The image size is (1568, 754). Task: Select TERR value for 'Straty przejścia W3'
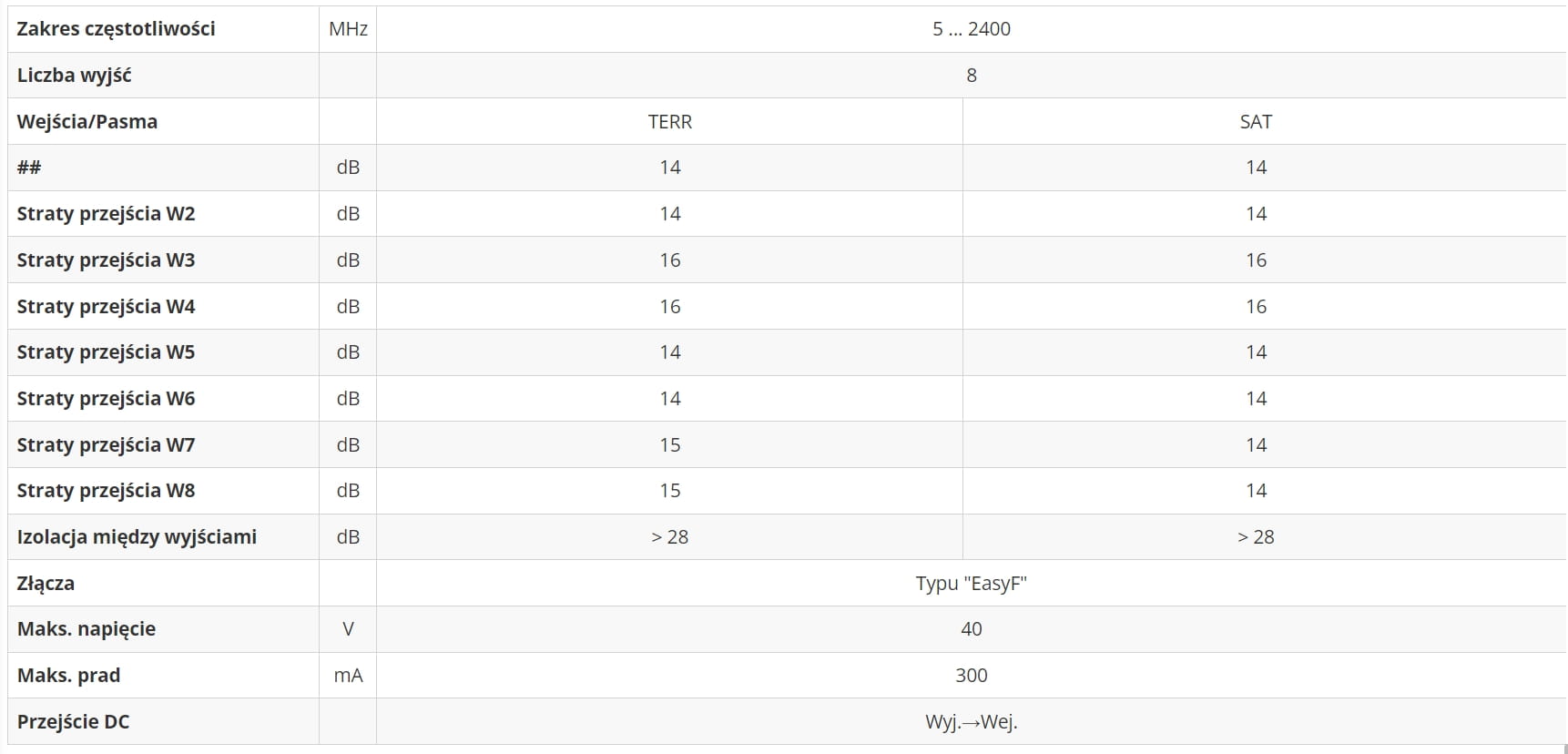(x=669, y=260)
